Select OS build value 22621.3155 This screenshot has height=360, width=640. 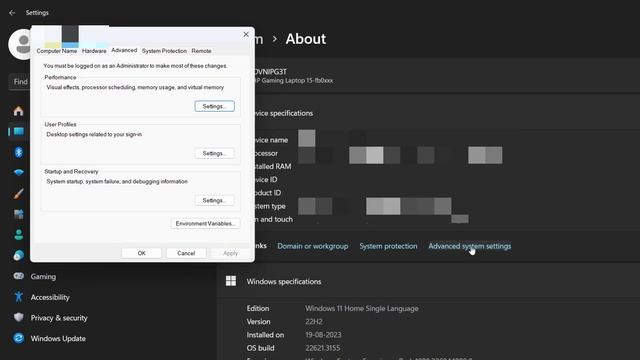322,348
